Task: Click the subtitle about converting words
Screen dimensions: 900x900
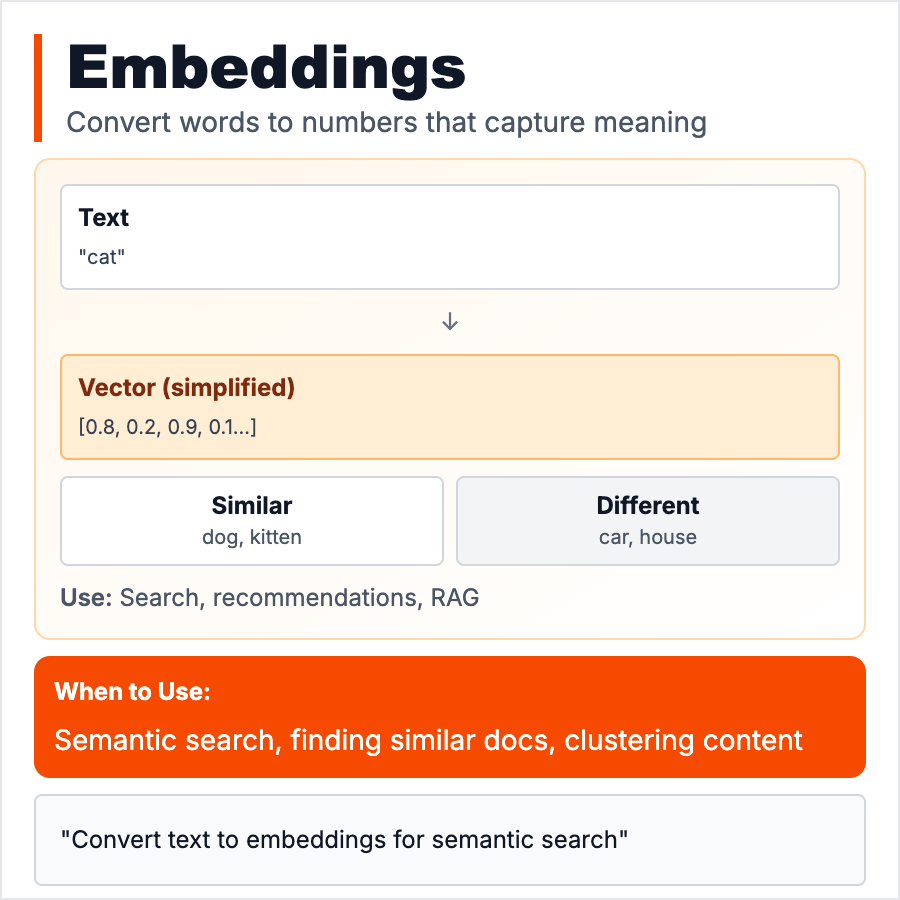Action: pyautogui.click(x=386, y=124)
